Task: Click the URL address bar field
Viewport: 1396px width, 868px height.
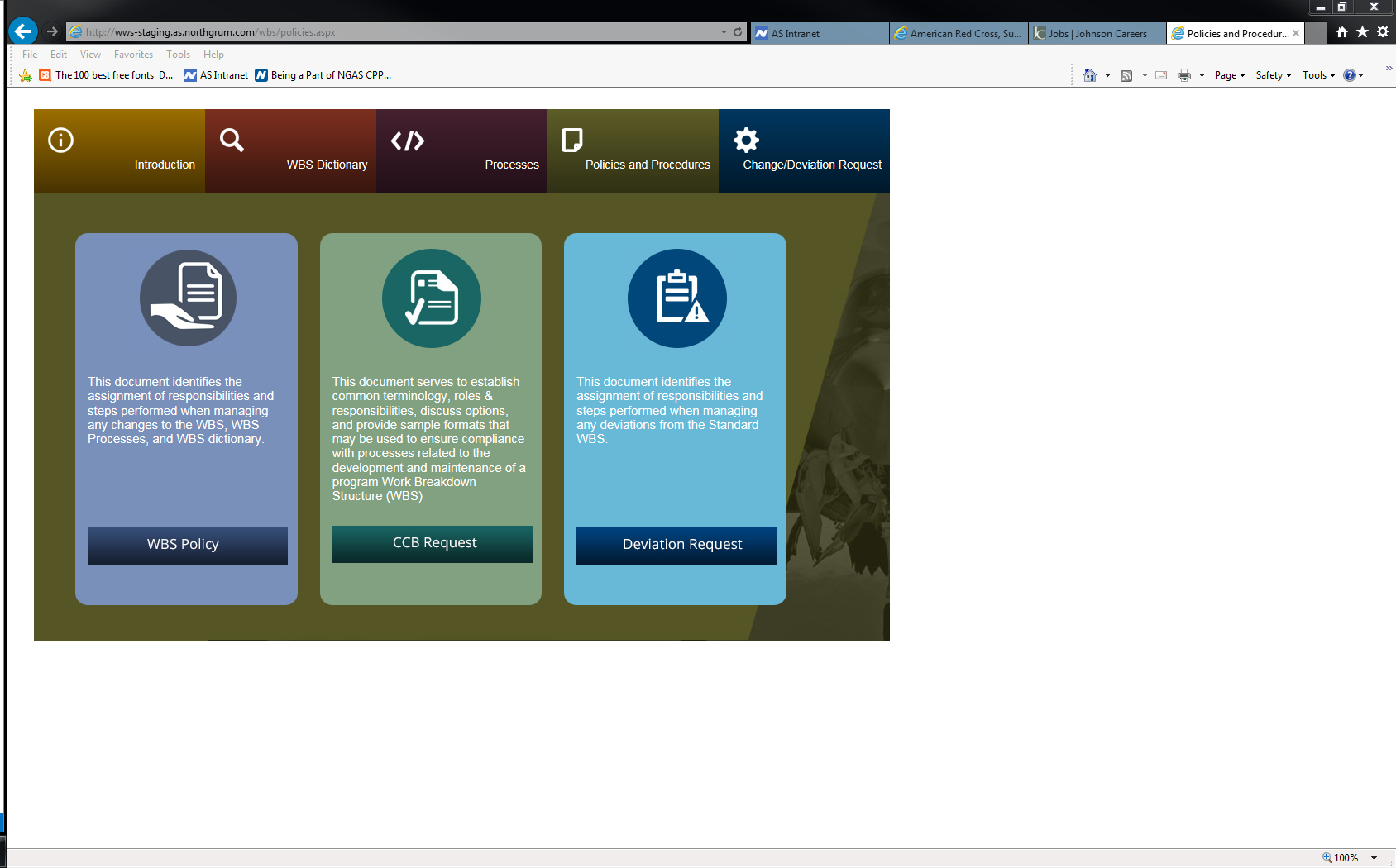Action: pos(397,32)
